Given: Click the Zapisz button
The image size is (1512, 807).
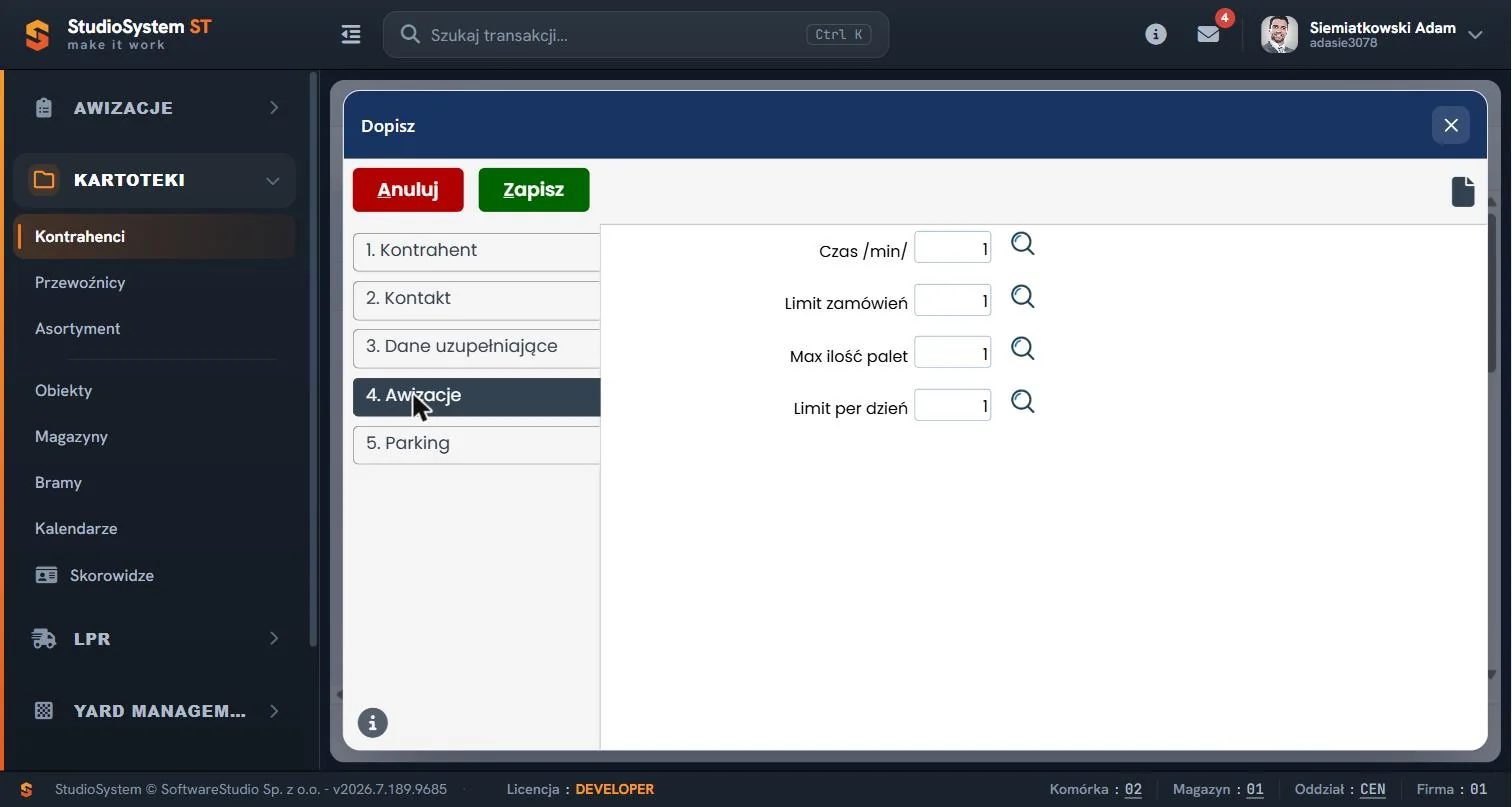Looking at the screenshot, I should click(x=534, y=190).
